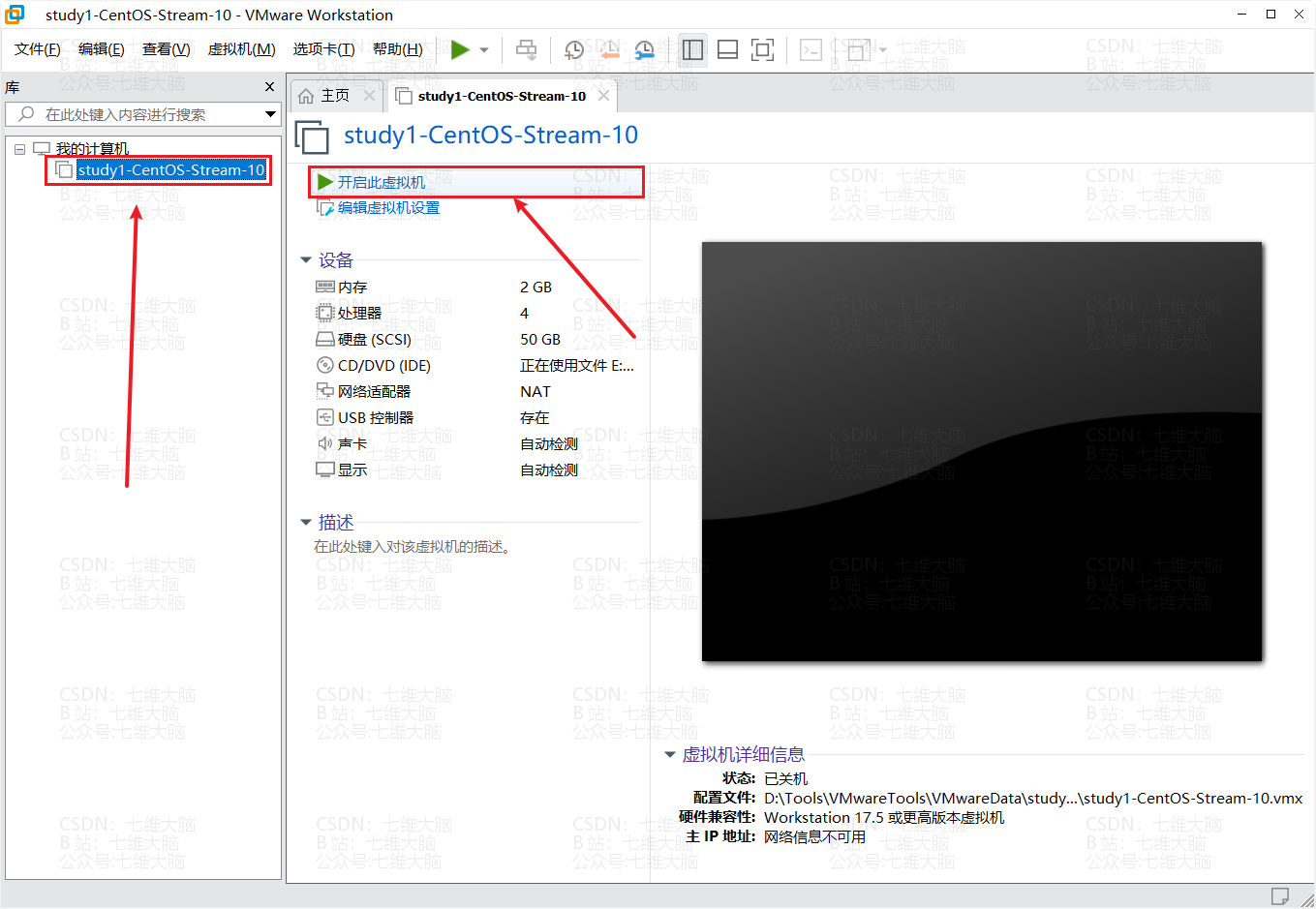Click the send Ctrl+Alt+Del toolbar icon
Screen dimensions: 1316x909
(x=526, y=49)
